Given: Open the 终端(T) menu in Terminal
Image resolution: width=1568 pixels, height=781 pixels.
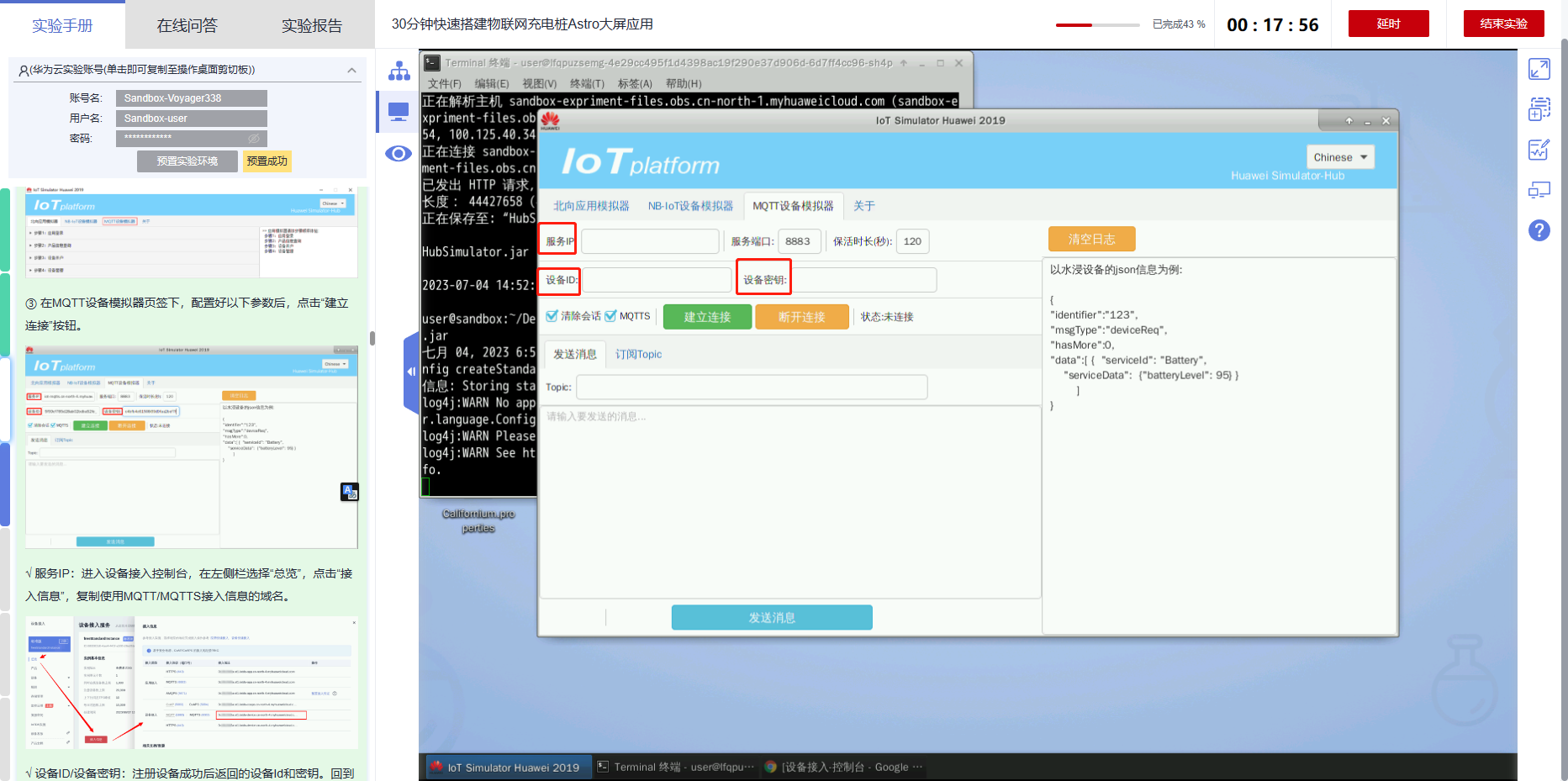Looking at the screenshot, I should (587, 84).
